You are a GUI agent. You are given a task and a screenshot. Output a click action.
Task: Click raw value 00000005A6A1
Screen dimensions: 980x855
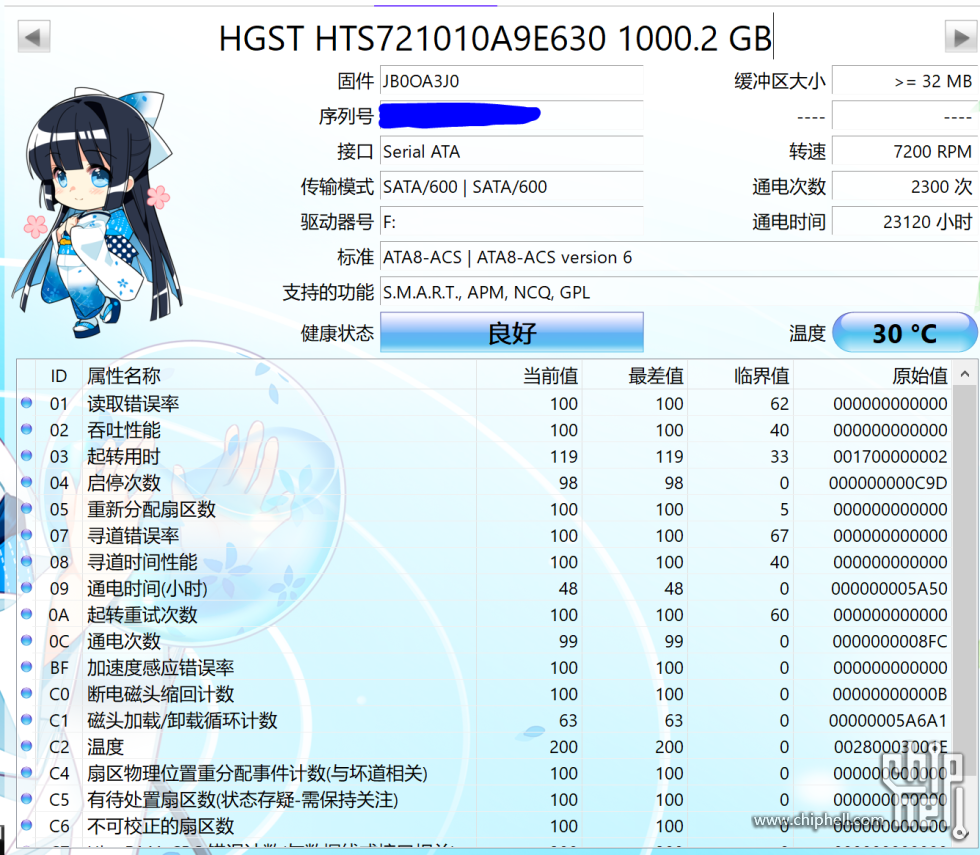[888, 721]
